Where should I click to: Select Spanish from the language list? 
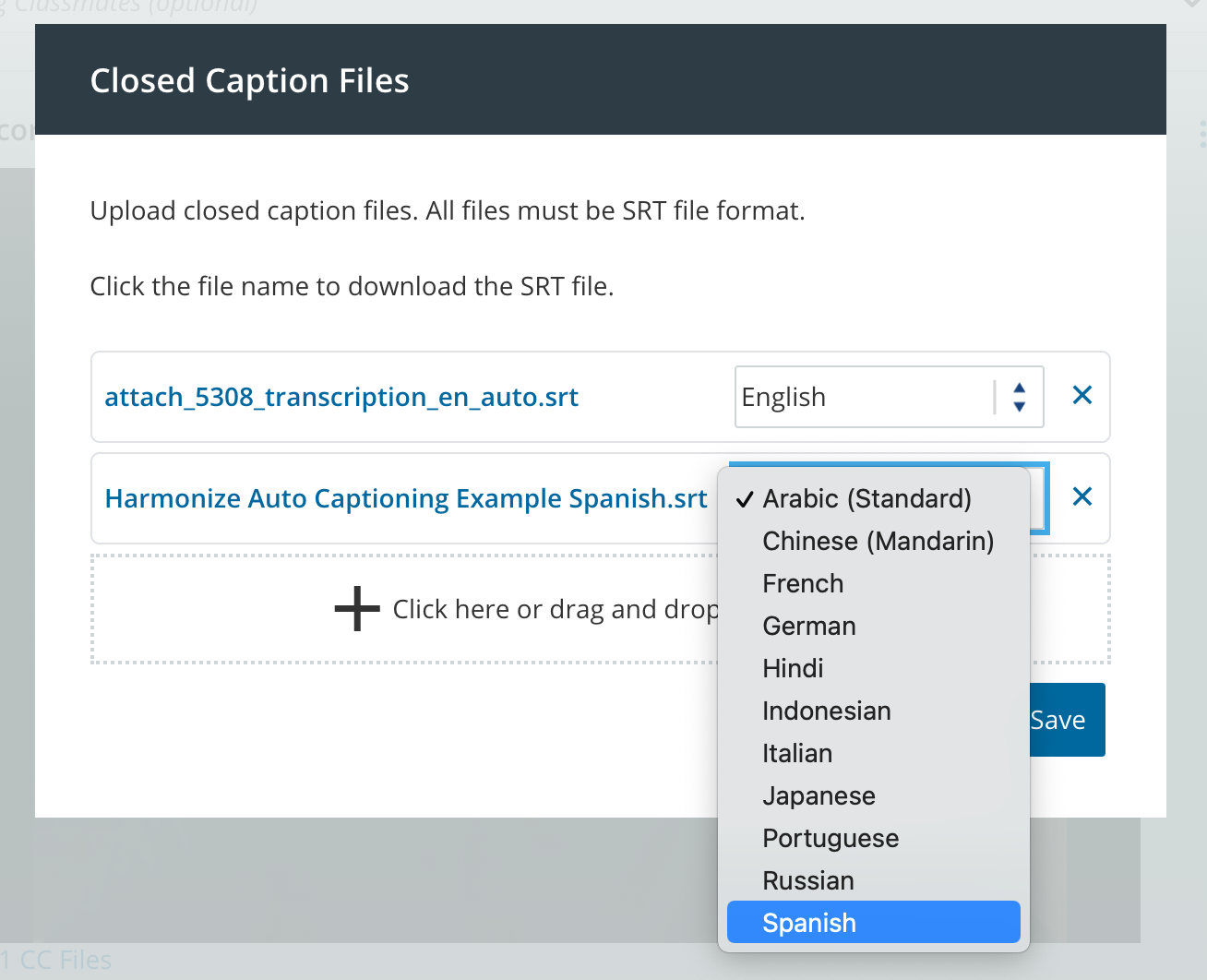[x=873, y=923]
